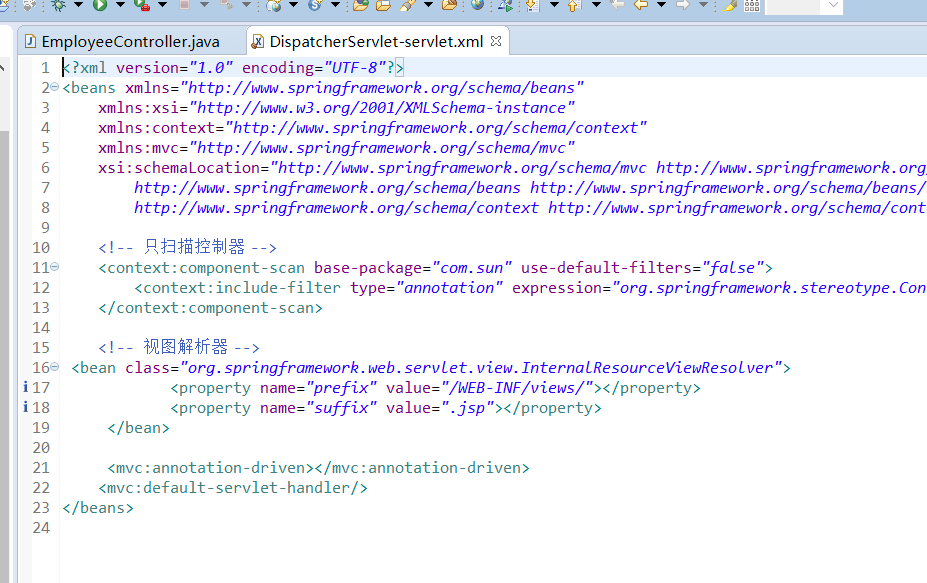Click the green Run button
The image size is (927, 583).
click(x=100, y=5)
